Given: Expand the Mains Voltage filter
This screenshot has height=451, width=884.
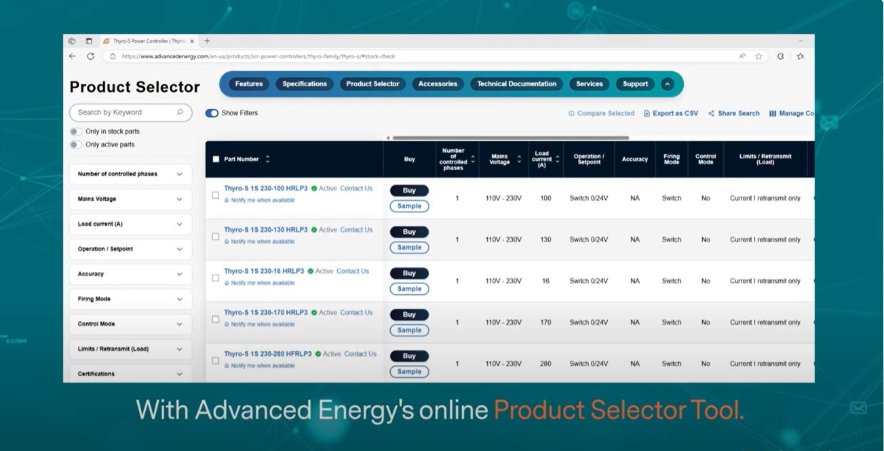Looking at the screenshot, I should tap(179, 199).
